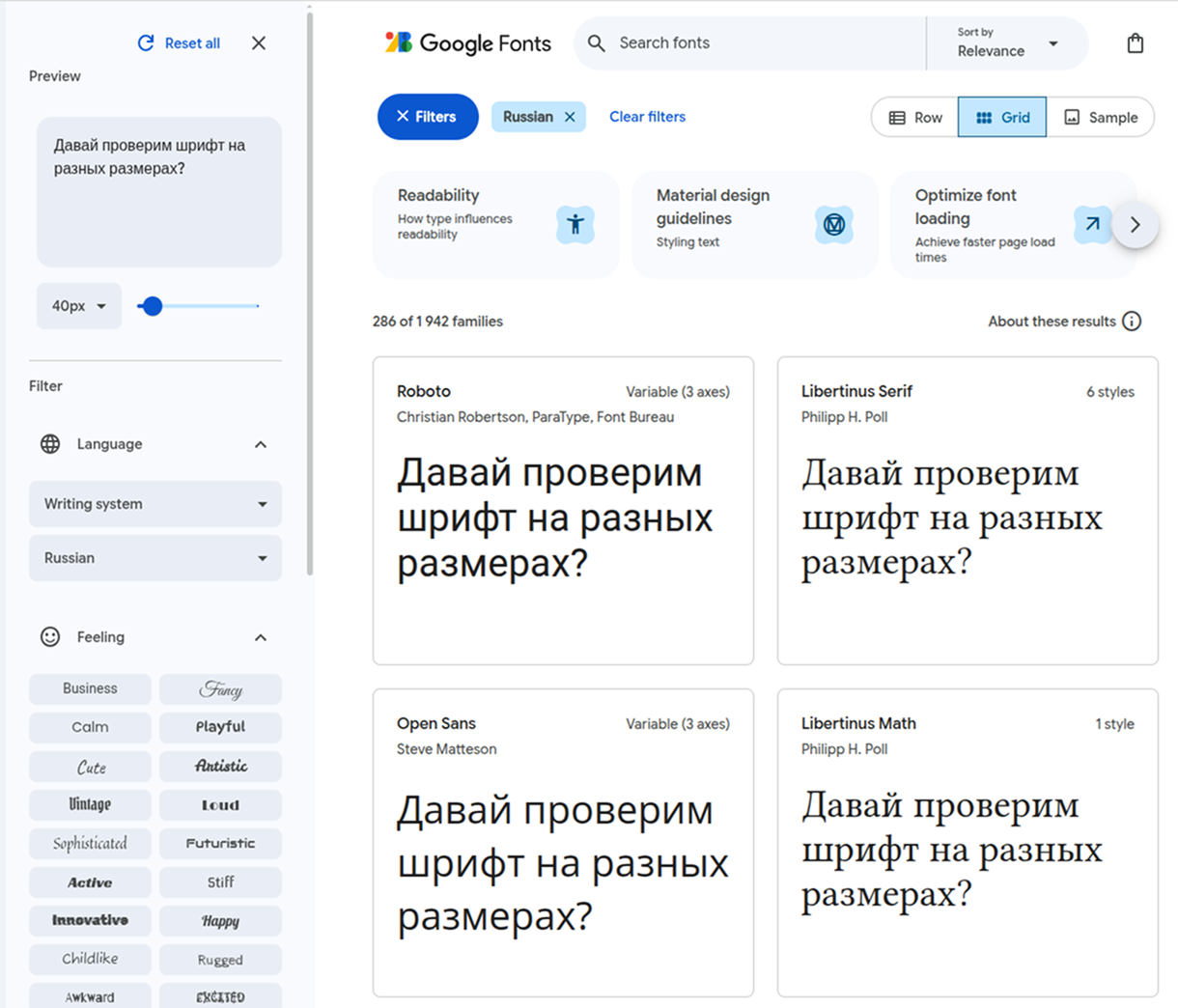The height and width of the screenshot is (1008, 1178).
Task: Toggle the Fancy feeling chip
Action: 220,688
